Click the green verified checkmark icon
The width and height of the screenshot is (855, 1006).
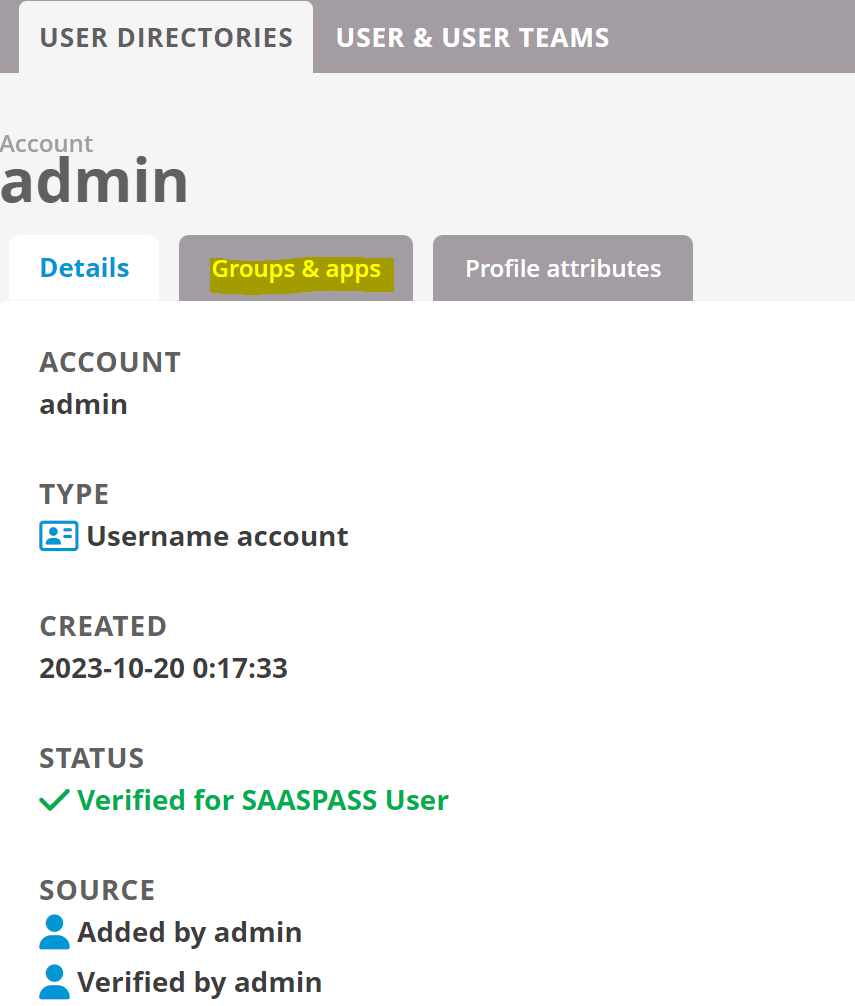tap(55, 800)
